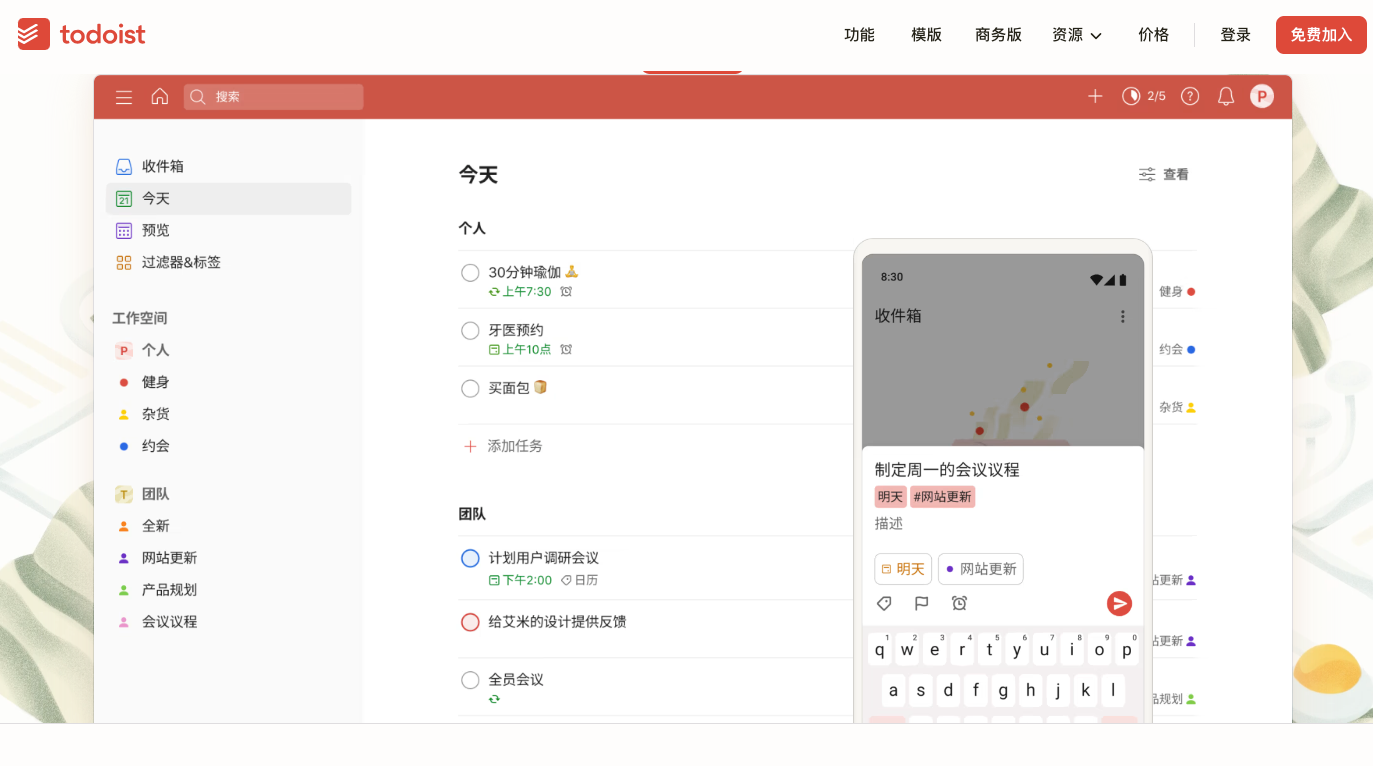Expand the 资源 dropdown in top navigation
This screenshot has height=766, width=1373.
1077,35
